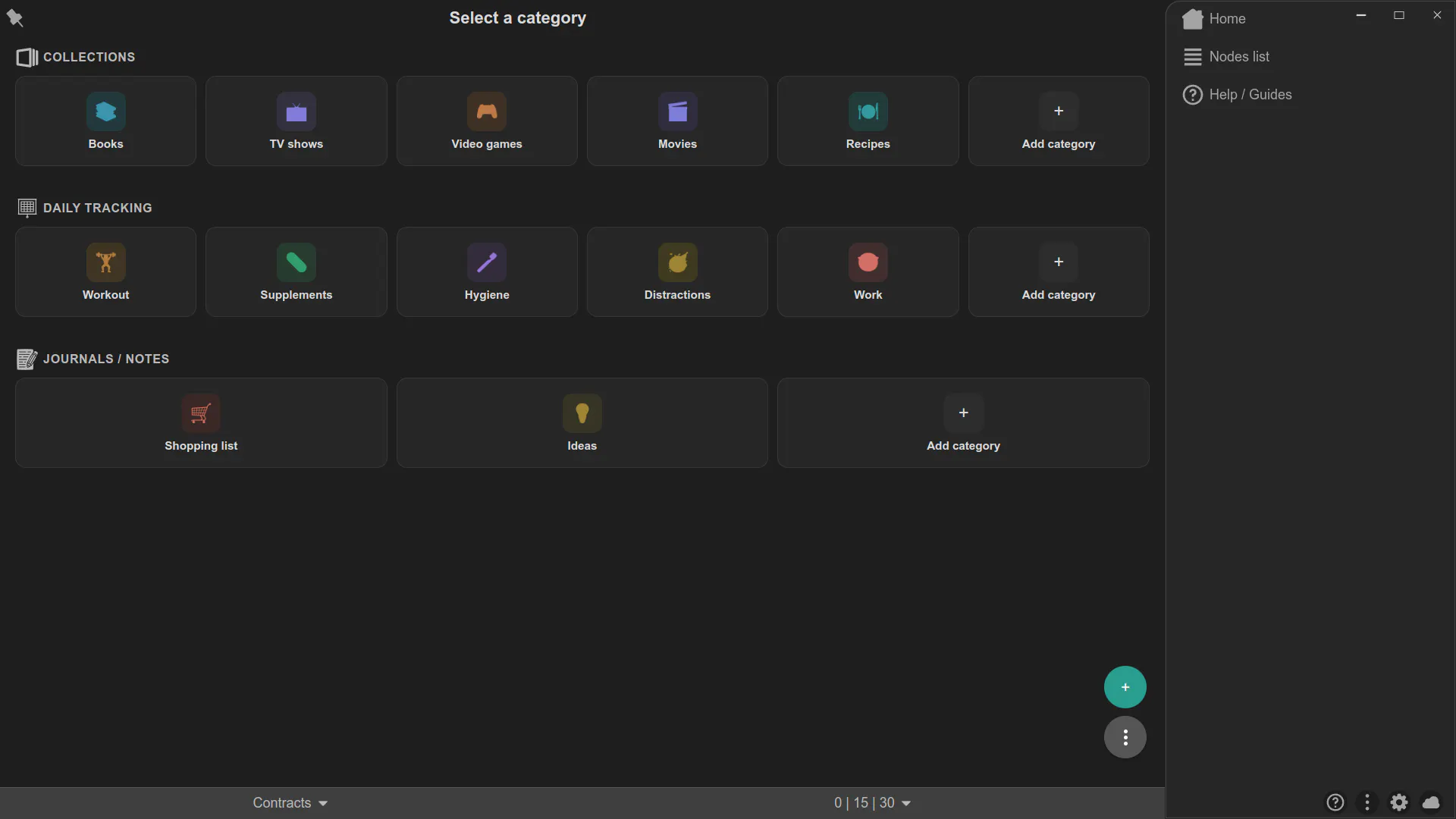Click the cloud sync icon
The image size is (1456, 819).
coord(1431,802)
